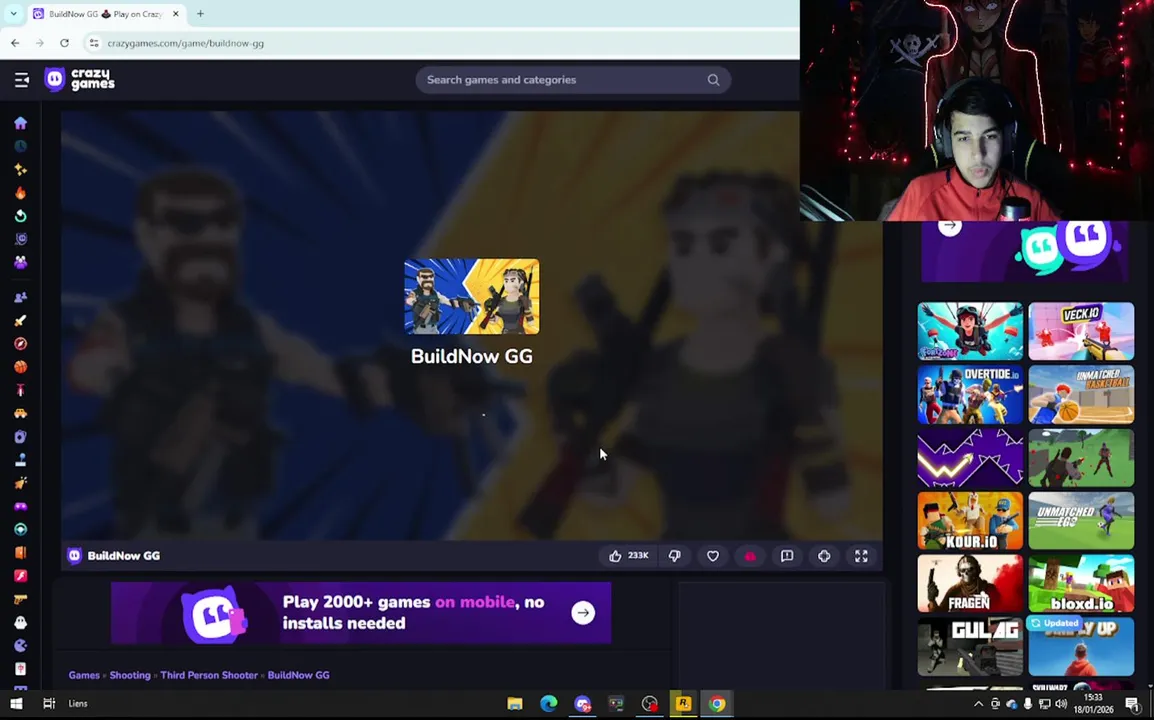Expand the tab search dropdown in Chrome
This screenshot has height=720, width=1154.
tap(13, 13)
